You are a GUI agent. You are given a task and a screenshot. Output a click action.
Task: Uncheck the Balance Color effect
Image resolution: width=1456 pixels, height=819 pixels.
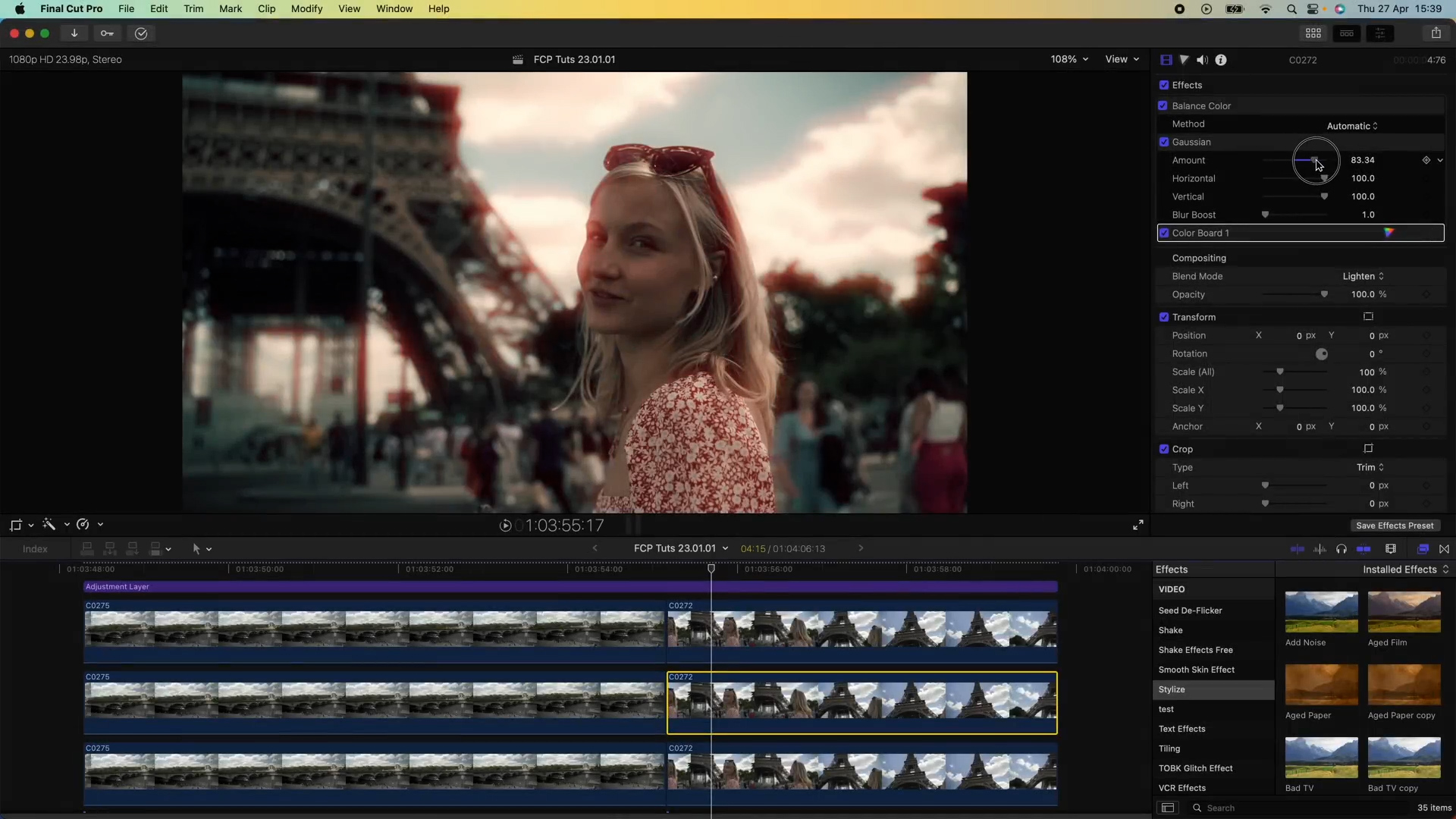(x=1165, y=105)
